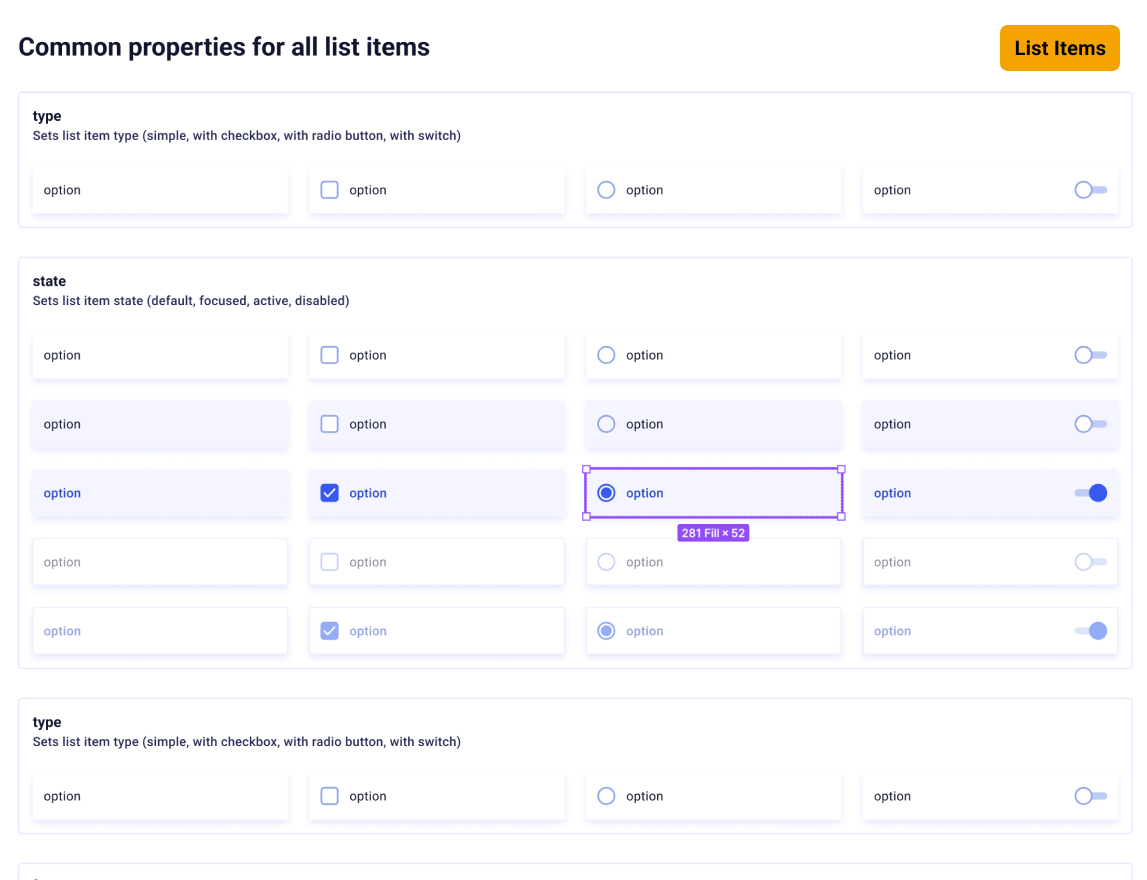Screen dimensions: 1147x880
Task: Check the checkbox in the first type row
Action: (329, 189)
